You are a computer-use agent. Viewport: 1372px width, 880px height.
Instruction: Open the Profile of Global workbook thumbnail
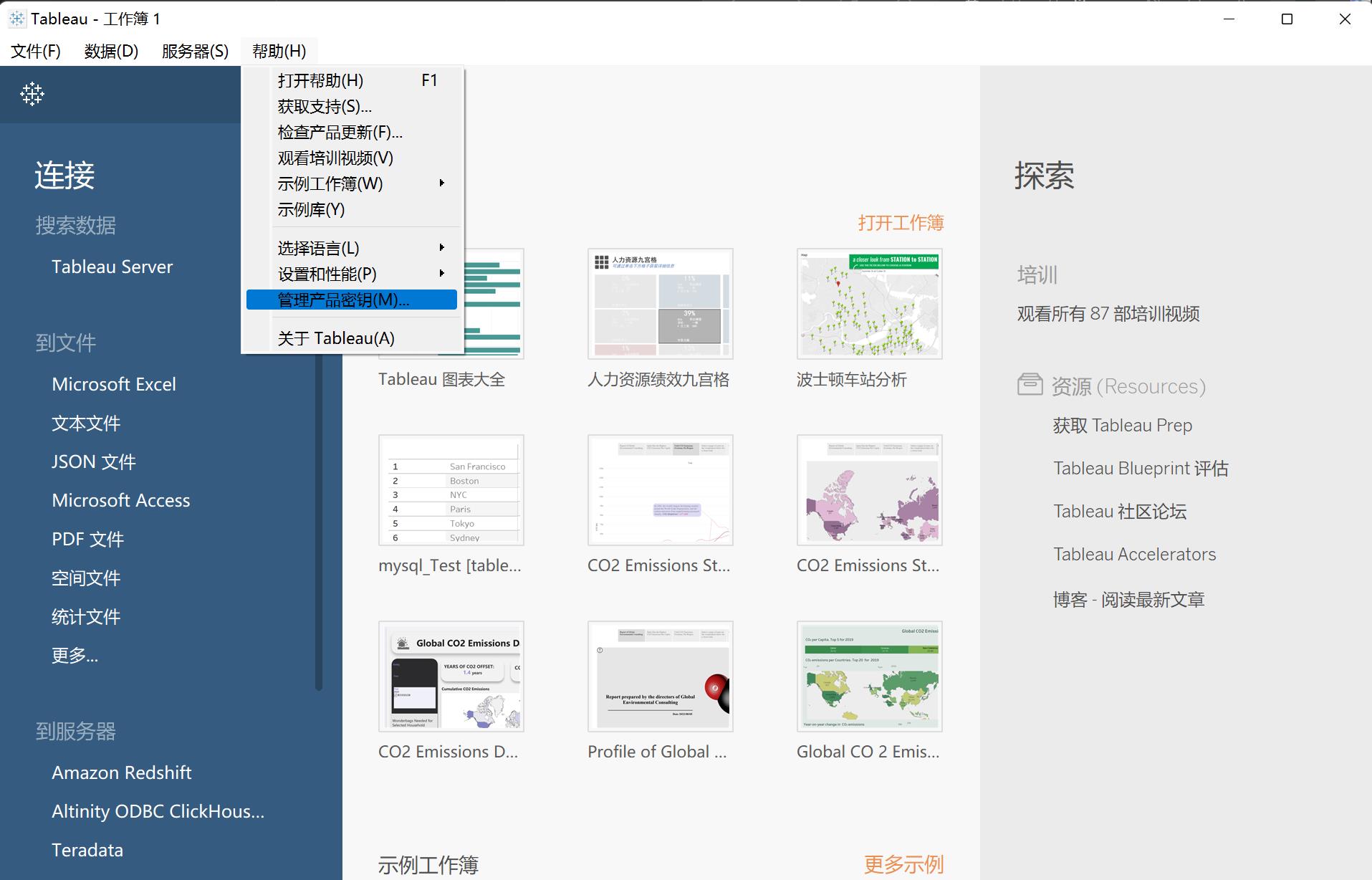coord(661,676)
